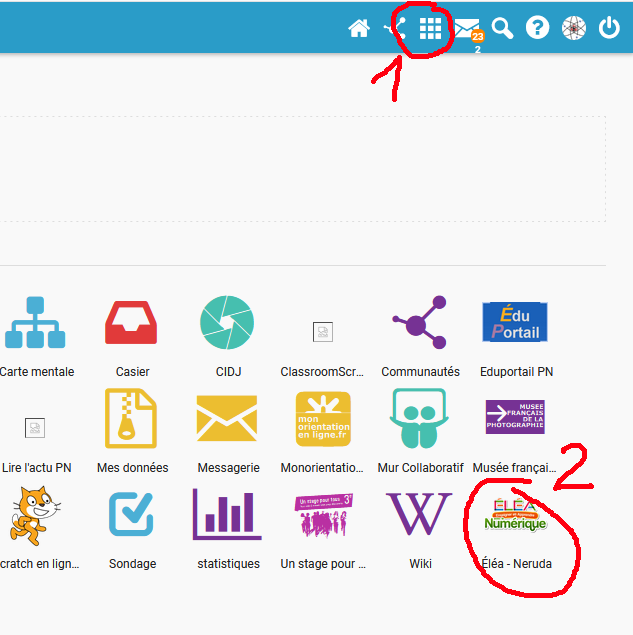Open the Wiki app
The height and width of the screenshot is (635, 633).
[x=420, y=514]
